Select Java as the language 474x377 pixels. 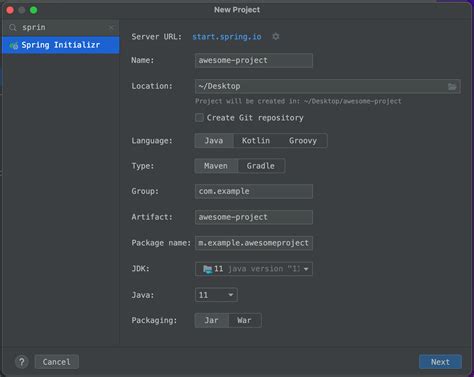(214, 141)
